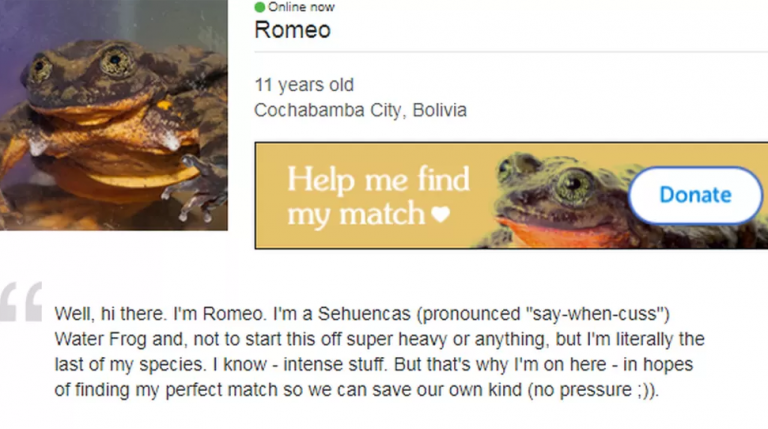The height and width of the screenshot is (429, 768).
Task: Click "perfect match" phrase in bio
Action: (222, 390)
